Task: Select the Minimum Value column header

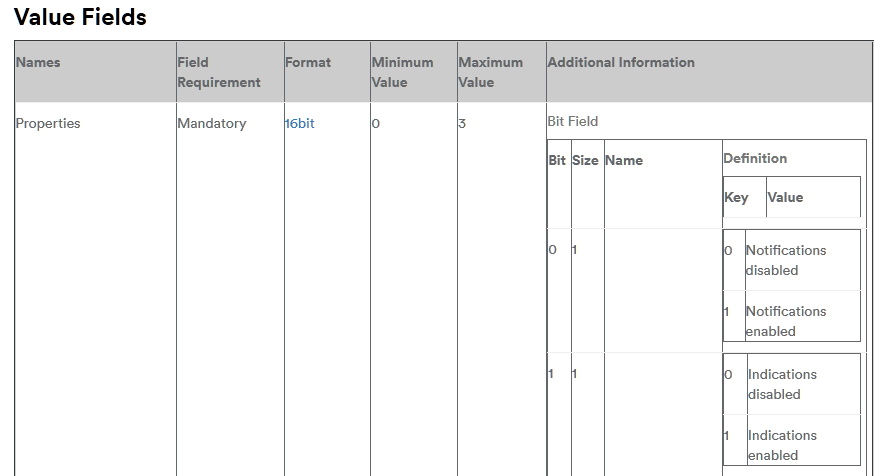Action: click(402, 72)
